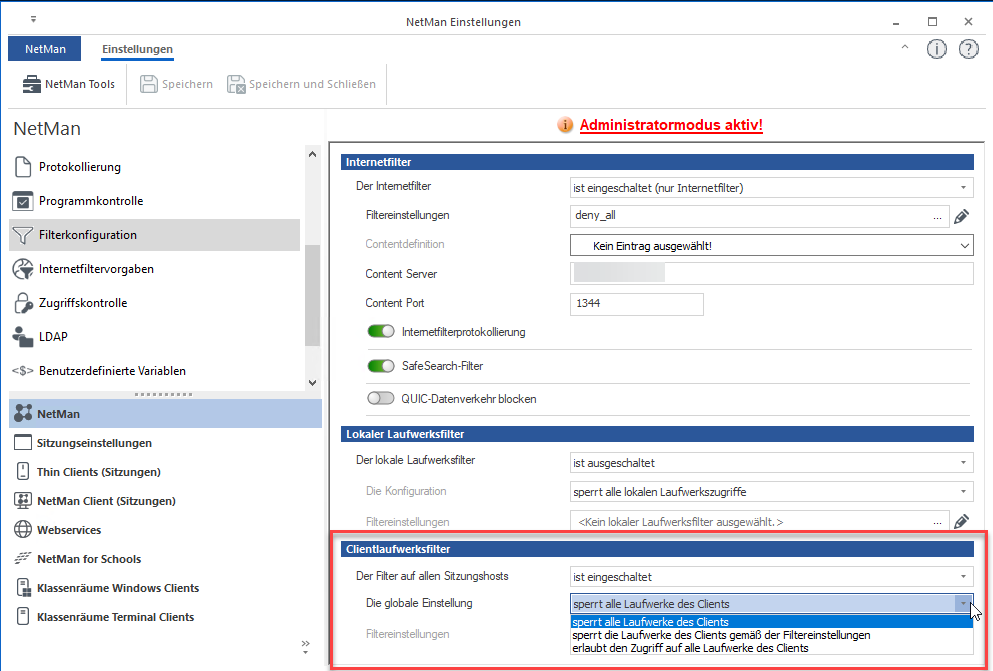Open Programmkontrolle in the sidebar
993x671 pixels.
pyautogui.click(x=90, y=201)
